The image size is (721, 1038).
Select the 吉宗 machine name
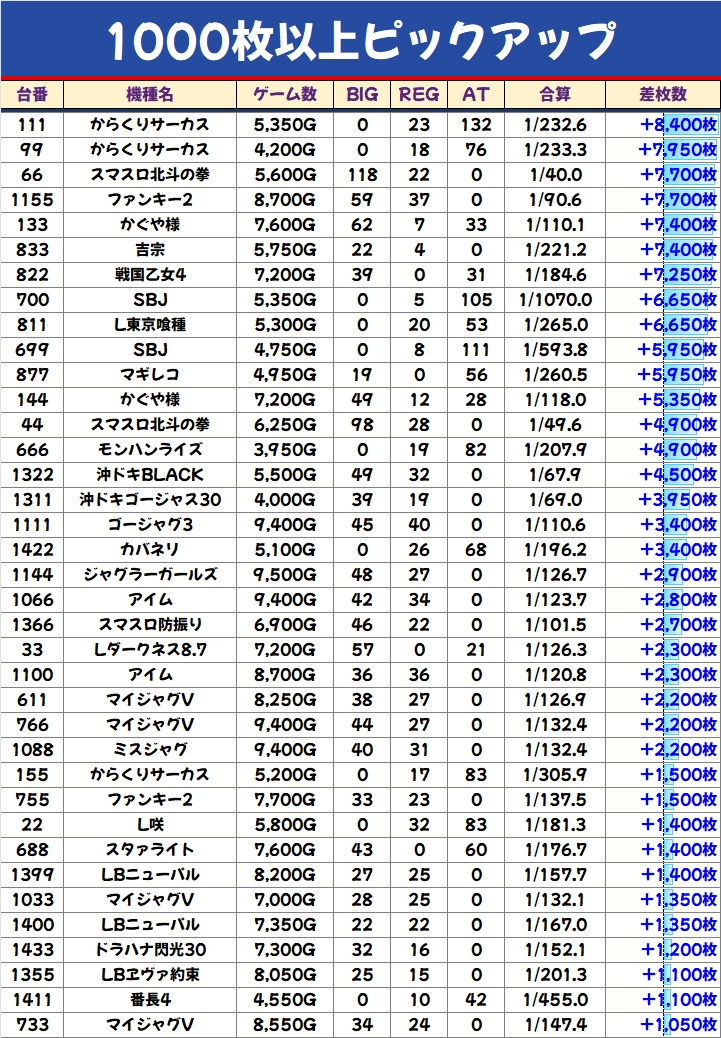pos(150,250)
